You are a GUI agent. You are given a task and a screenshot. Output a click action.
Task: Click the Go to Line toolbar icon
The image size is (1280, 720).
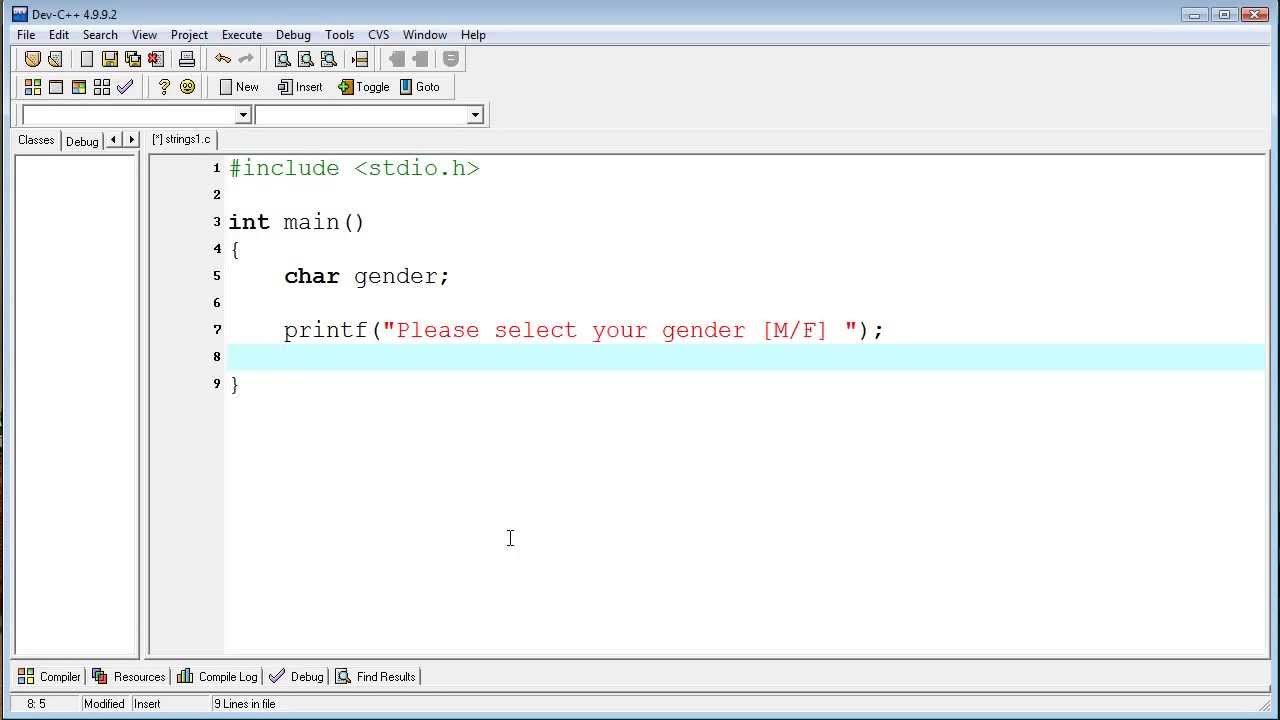tap(360, 59)
